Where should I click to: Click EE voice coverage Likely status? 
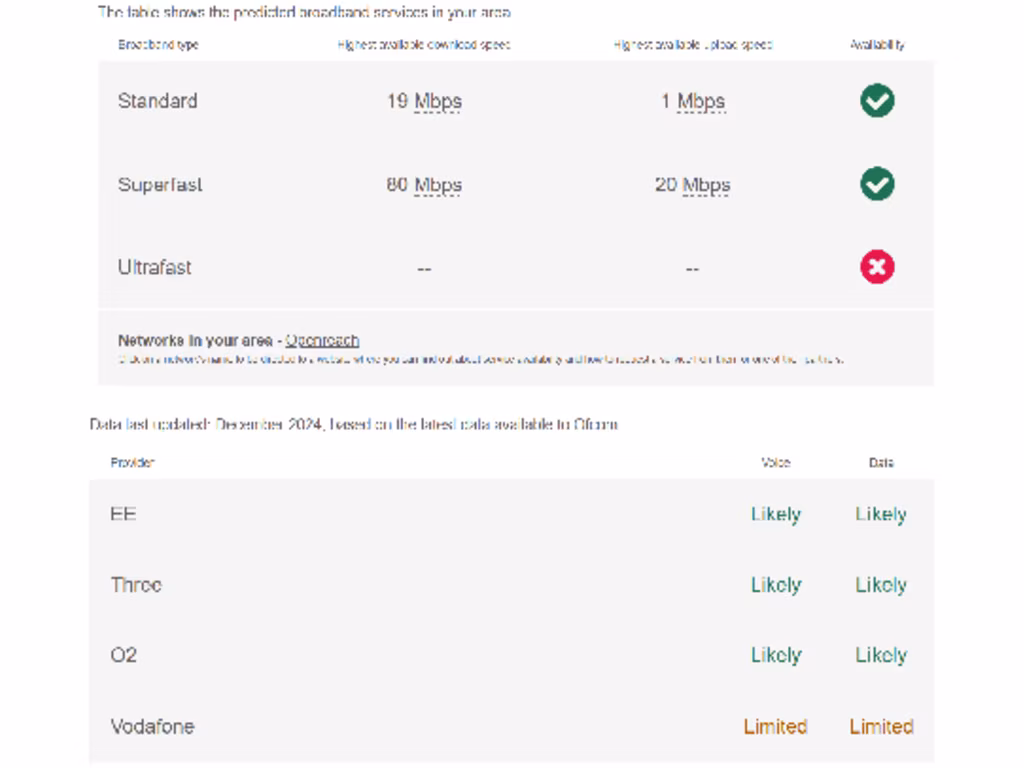coord(776,514)
